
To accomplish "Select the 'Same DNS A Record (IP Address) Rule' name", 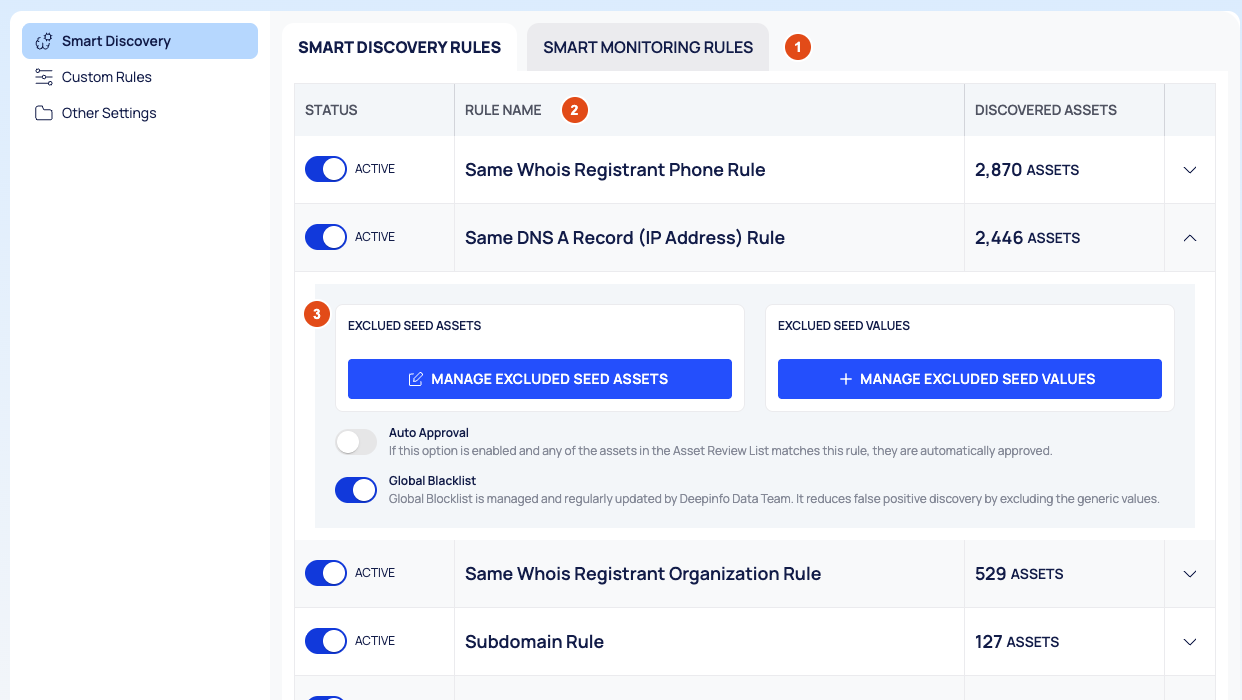I will [x=625, y=238].
